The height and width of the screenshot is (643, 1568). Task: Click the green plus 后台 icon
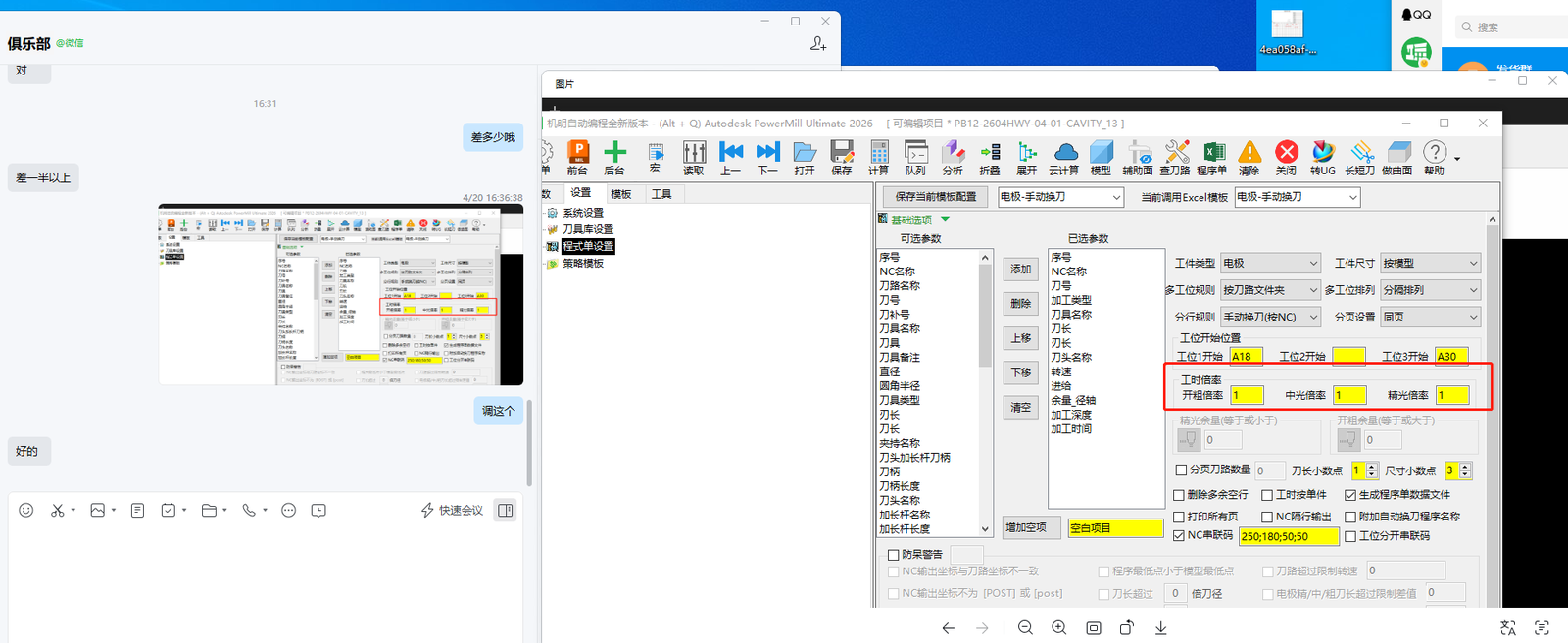614,157
